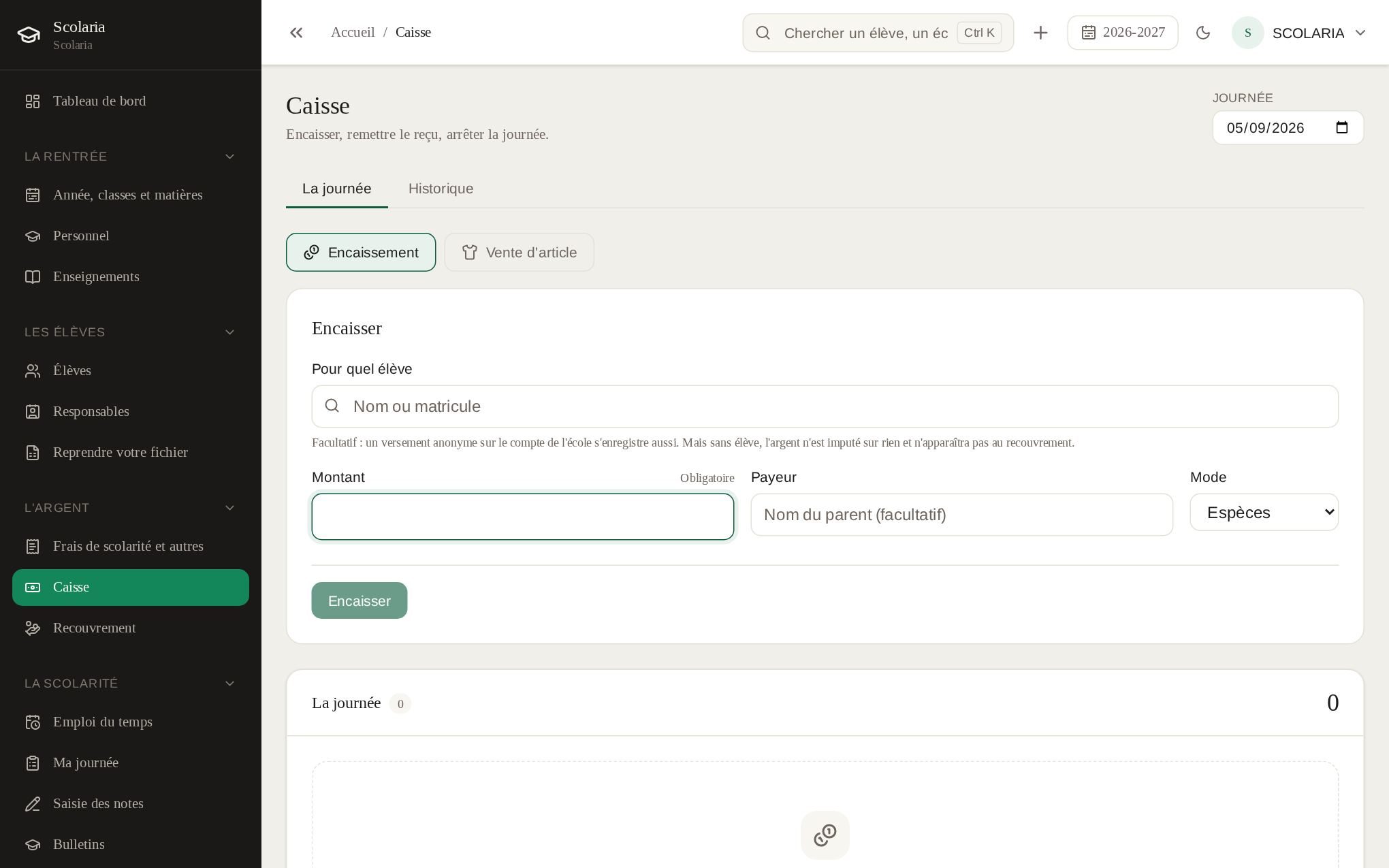Open Mode dropdown showing Espèces

click(x=1264, y=513)
